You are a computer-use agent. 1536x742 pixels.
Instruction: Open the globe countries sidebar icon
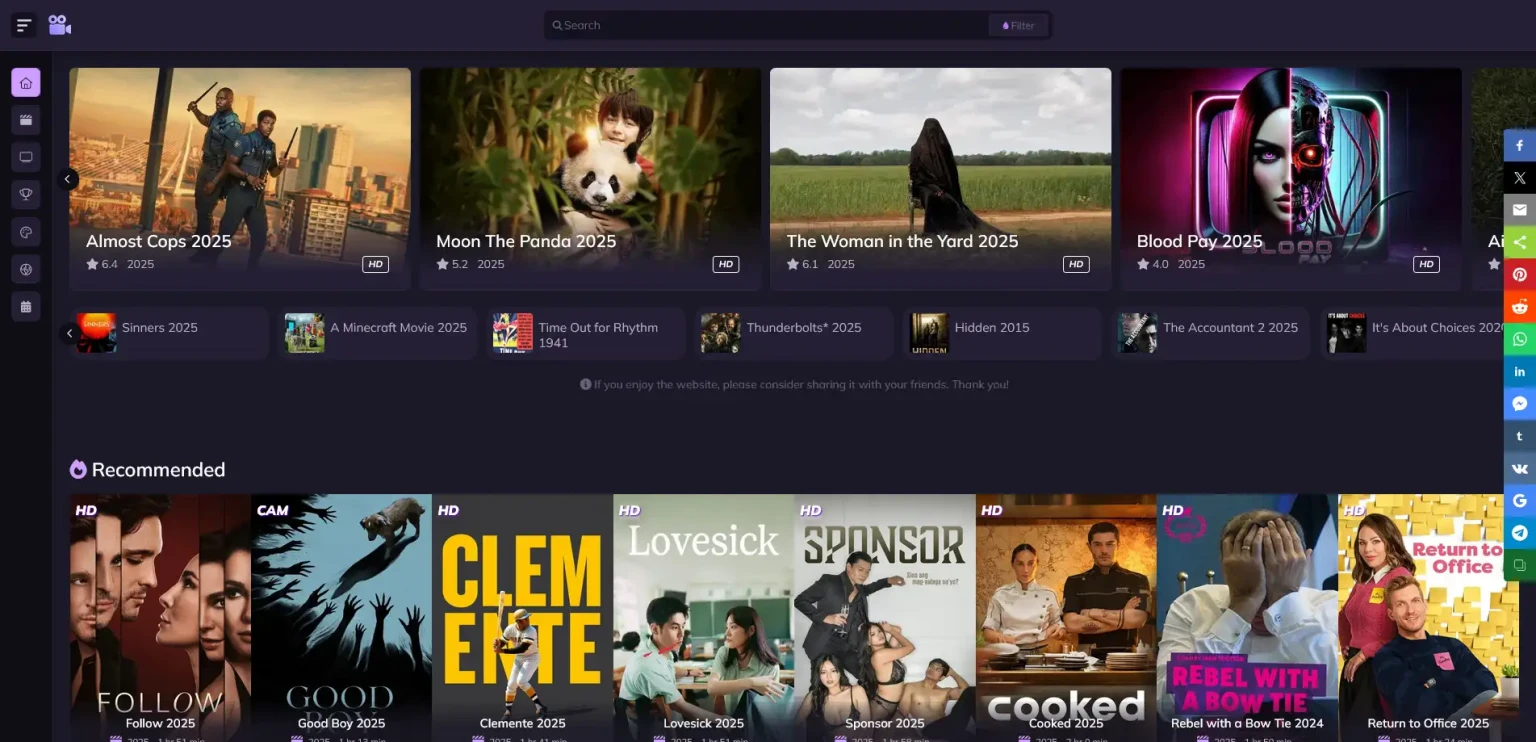pos(26,269)
